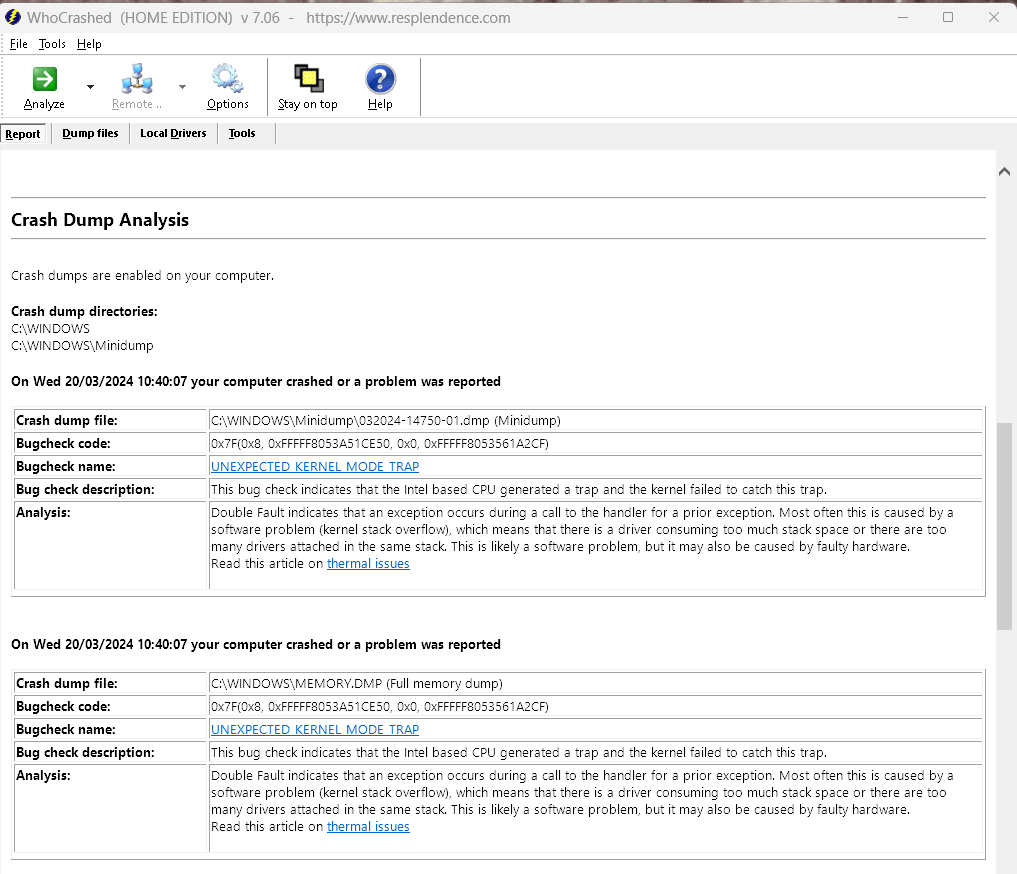This screenshot has width=1017, height=874.
Task: Click second Bugcheck code value 0x7F
Action: click(379, 707)
